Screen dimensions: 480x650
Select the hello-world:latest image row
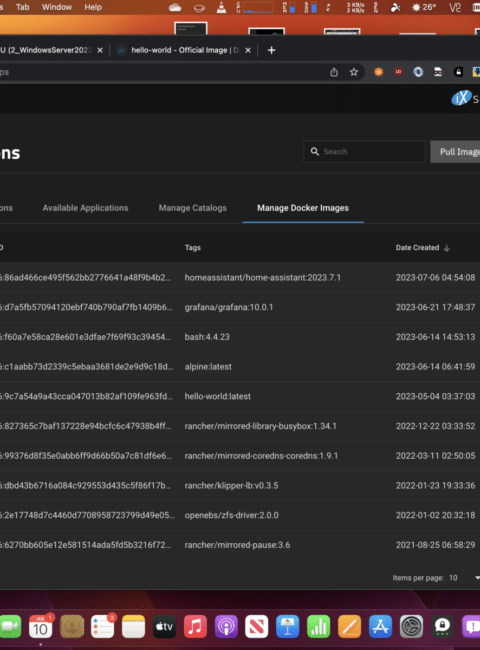(240, 396)
